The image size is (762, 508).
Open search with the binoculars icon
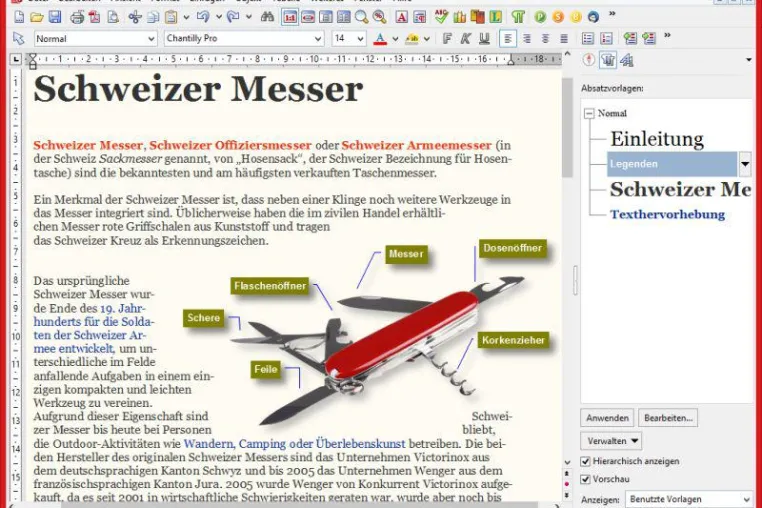267,18
